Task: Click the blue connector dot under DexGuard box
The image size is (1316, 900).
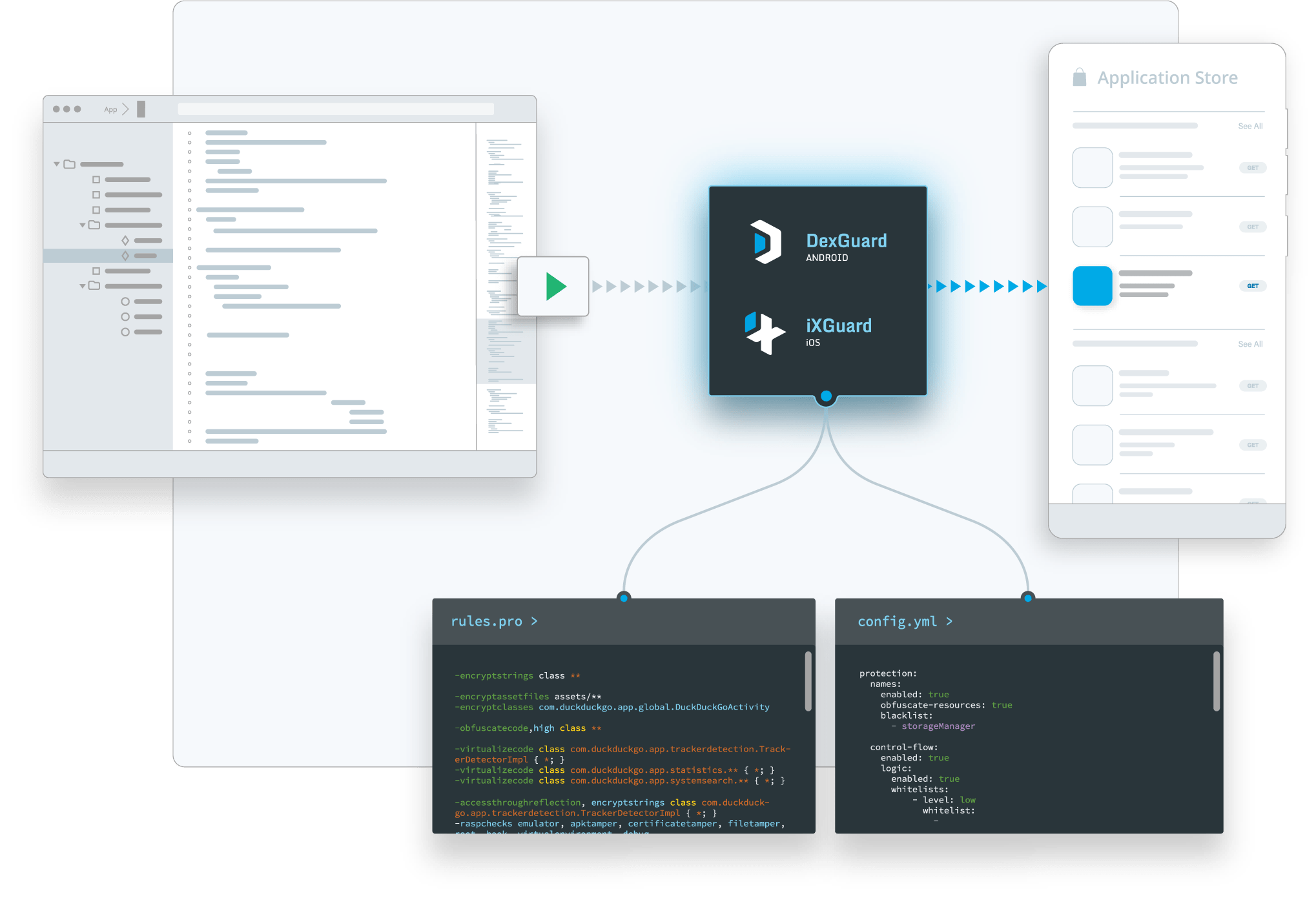Action: [x=826, y=396]
